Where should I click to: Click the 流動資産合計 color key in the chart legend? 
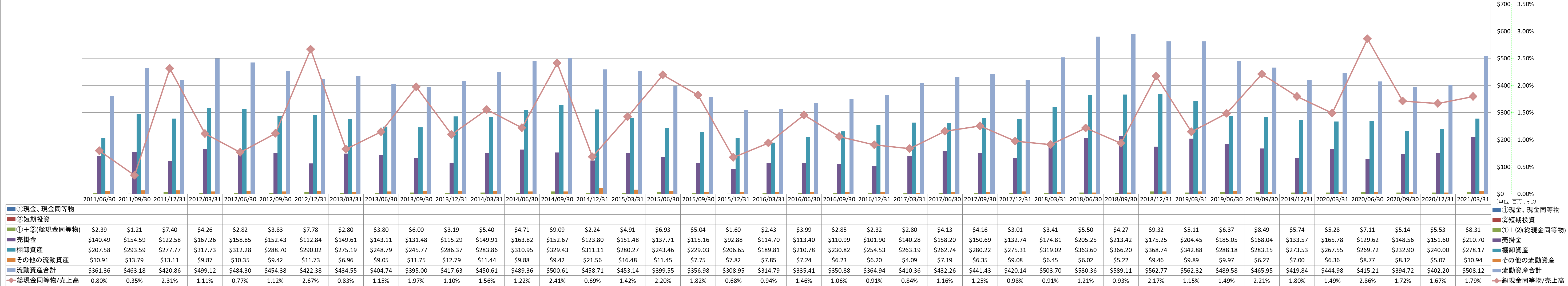(1496, 270)
